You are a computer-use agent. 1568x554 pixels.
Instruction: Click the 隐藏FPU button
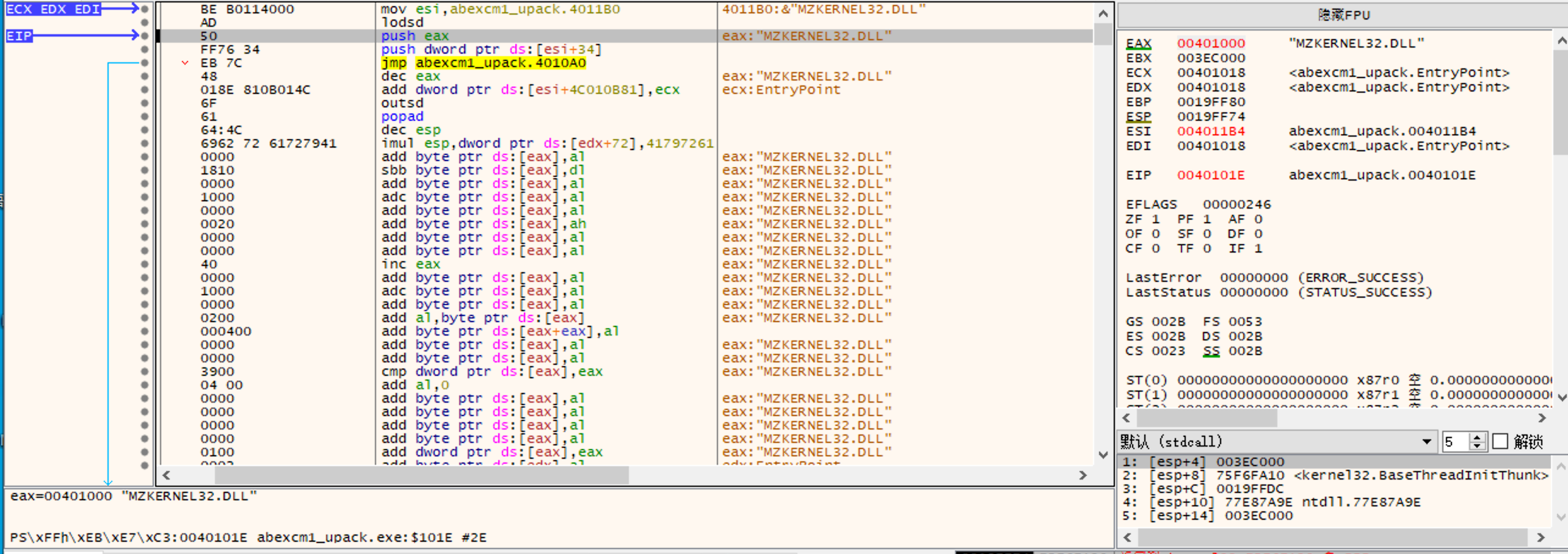(x=1343, y=15)
